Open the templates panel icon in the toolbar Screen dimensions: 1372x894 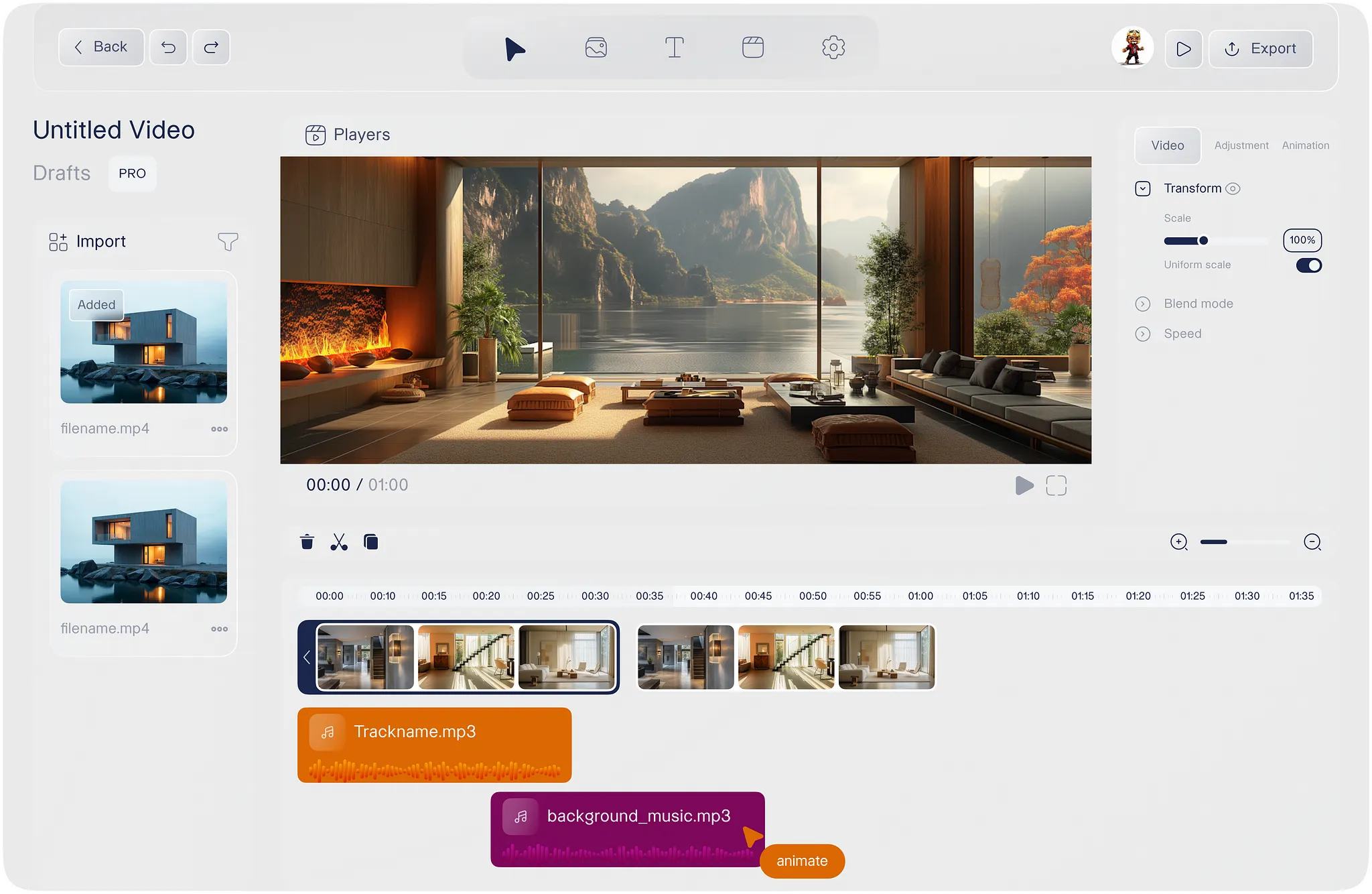pyautogui.click(x=753, y=47)
